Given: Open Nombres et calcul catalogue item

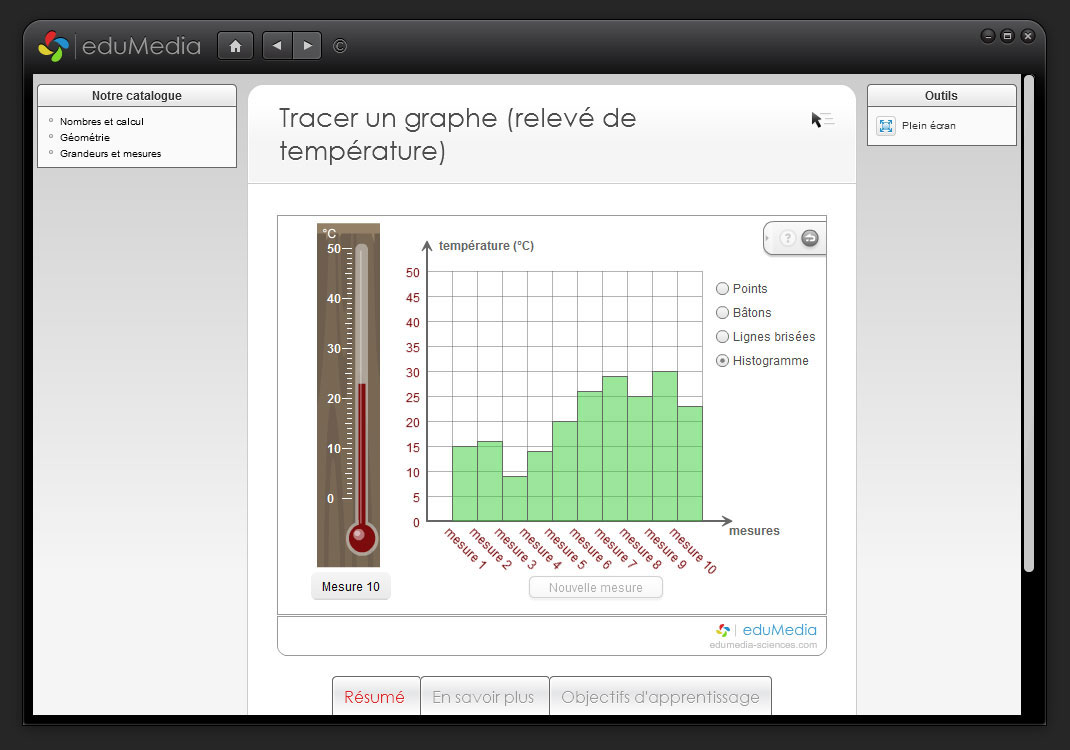Looking at the screenshot, I should pyautogui.click(x=102, y=121).
